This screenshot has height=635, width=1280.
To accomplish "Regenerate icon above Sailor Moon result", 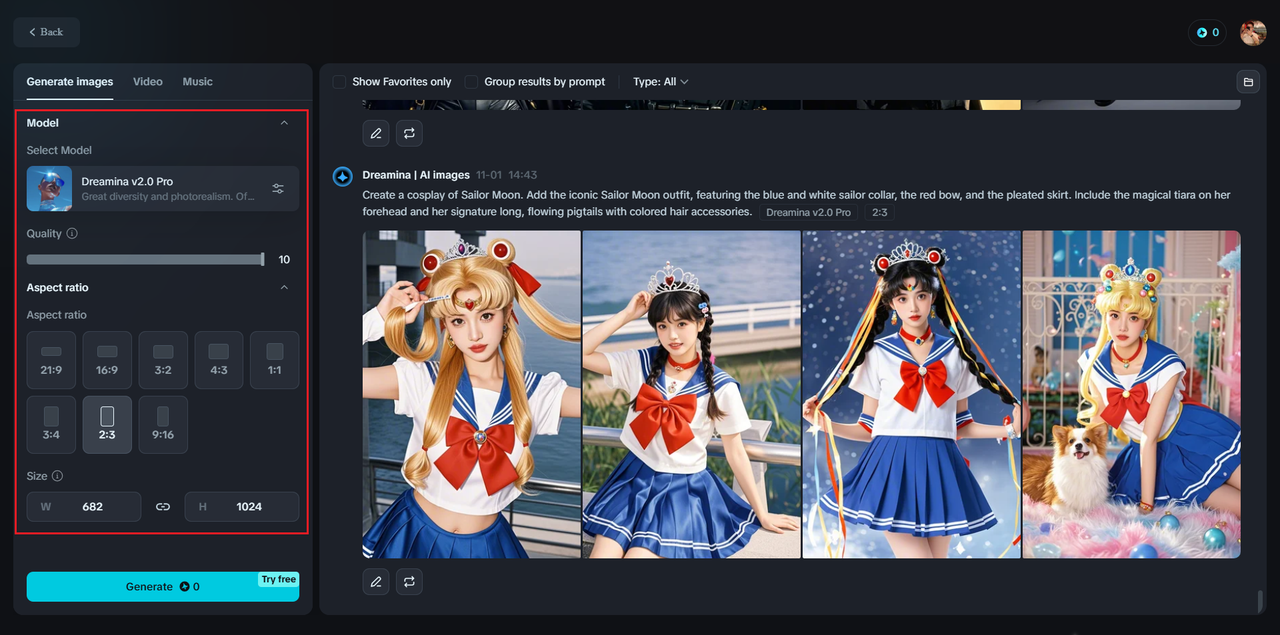I will point(409,133).
